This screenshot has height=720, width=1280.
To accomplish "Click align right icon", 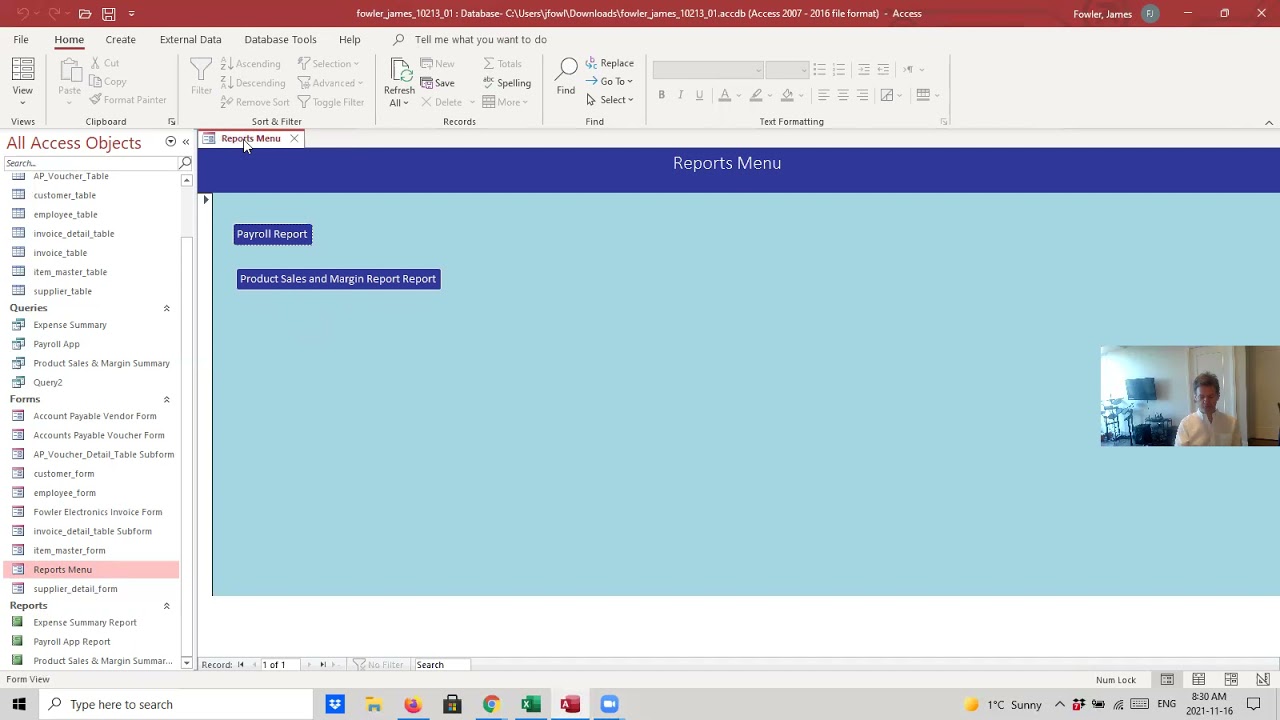I will [863, 95].
